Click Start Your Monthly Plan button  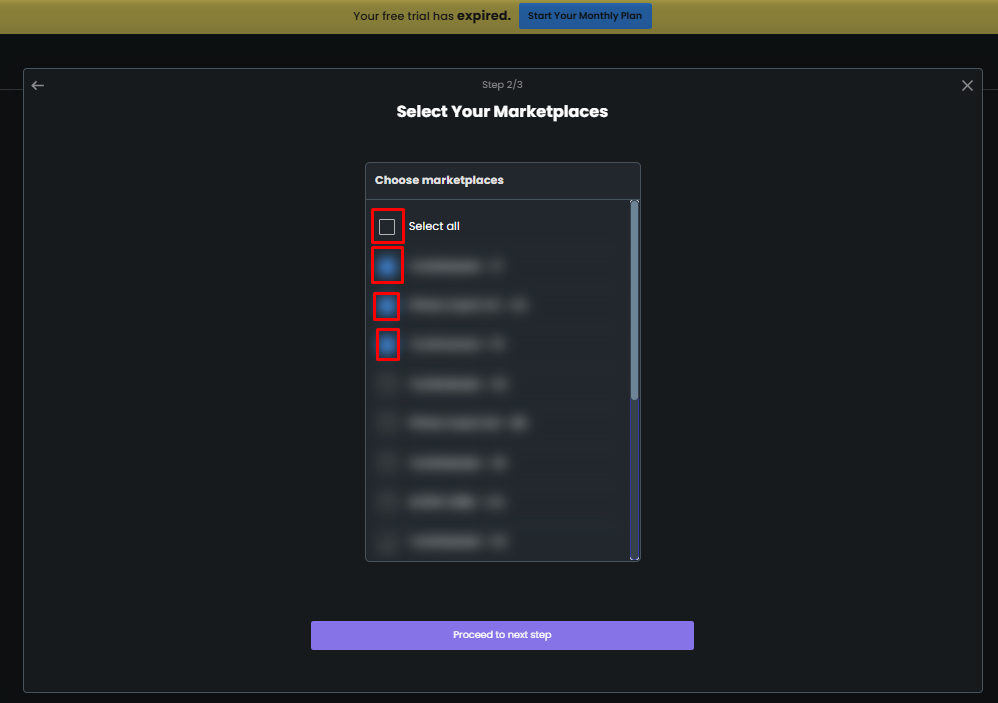tap(585, 16)
